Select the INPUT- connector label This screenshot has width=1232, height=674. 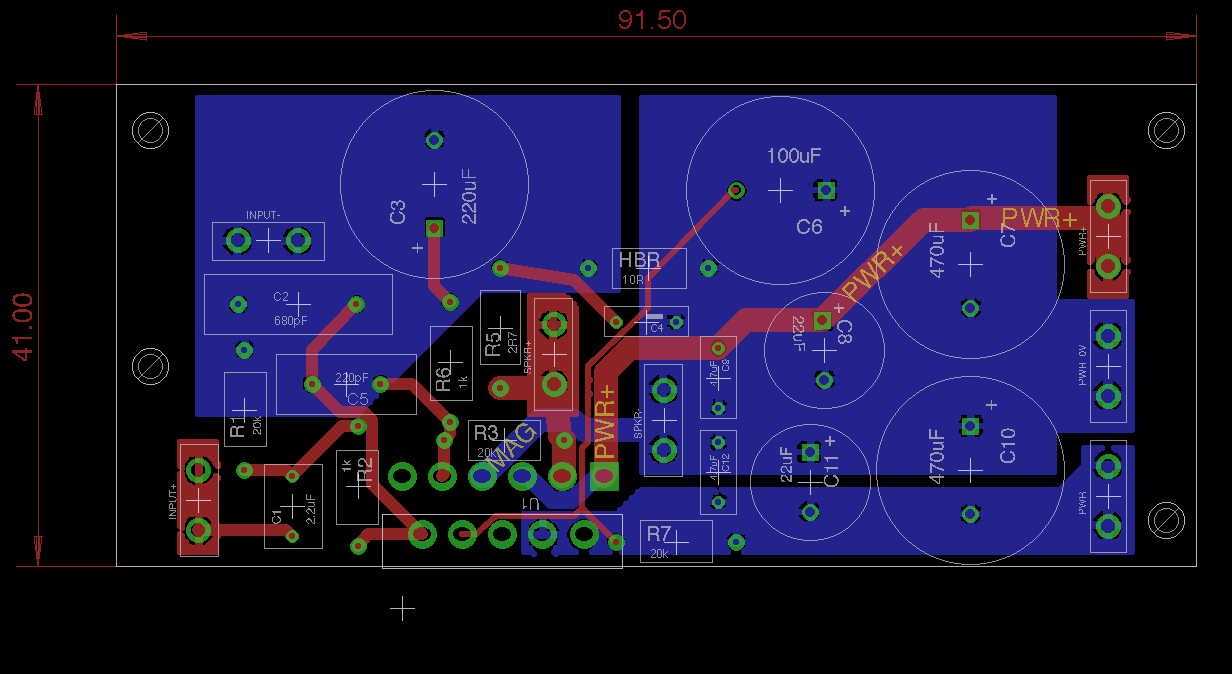coord(263,215)
